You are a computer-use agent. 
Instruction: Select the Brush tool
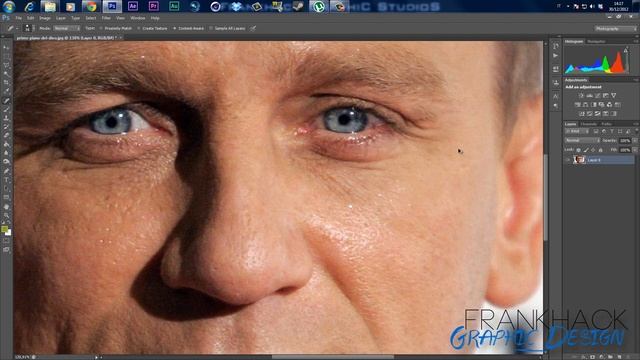6,109
